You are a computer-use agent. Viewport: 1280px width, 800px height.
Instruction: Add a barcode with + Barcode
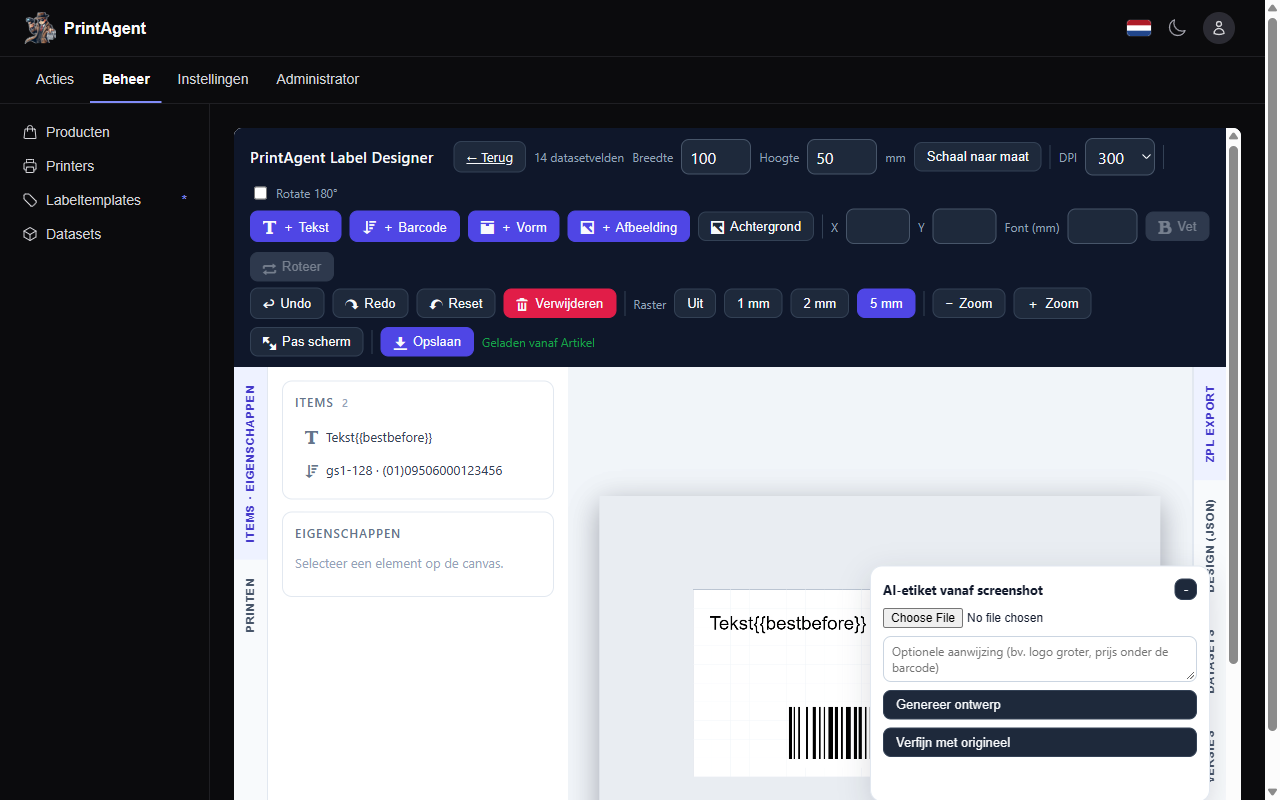[x=405, y=227]
